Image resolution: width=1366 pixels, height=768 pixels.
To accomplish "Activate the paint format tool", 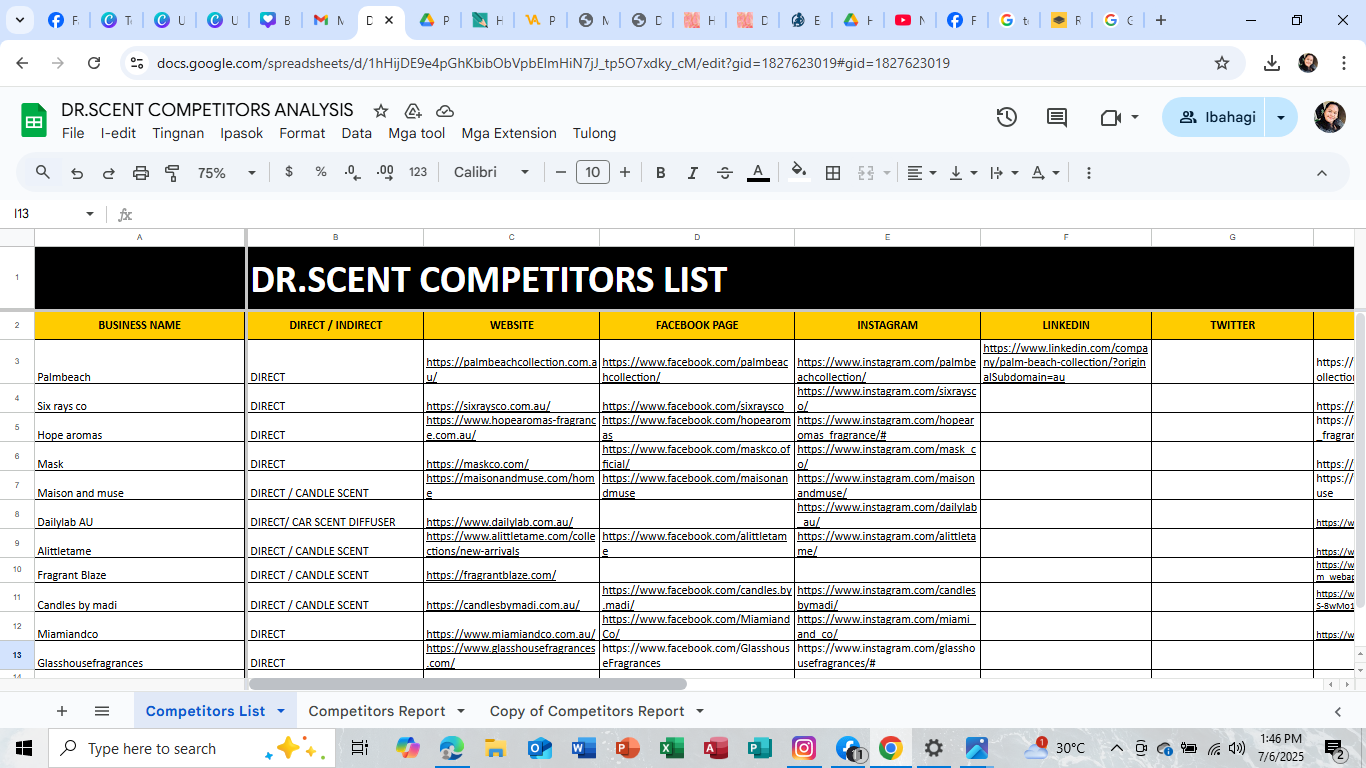I will pos(172,173).
